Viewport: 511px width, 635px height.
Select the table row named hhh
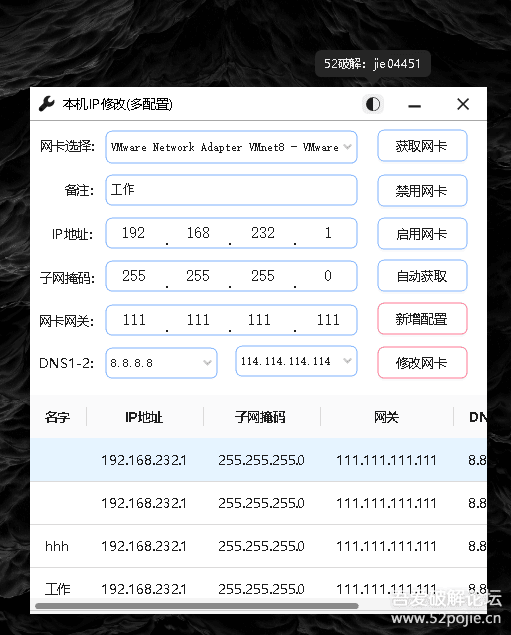[x=258, y=546]
